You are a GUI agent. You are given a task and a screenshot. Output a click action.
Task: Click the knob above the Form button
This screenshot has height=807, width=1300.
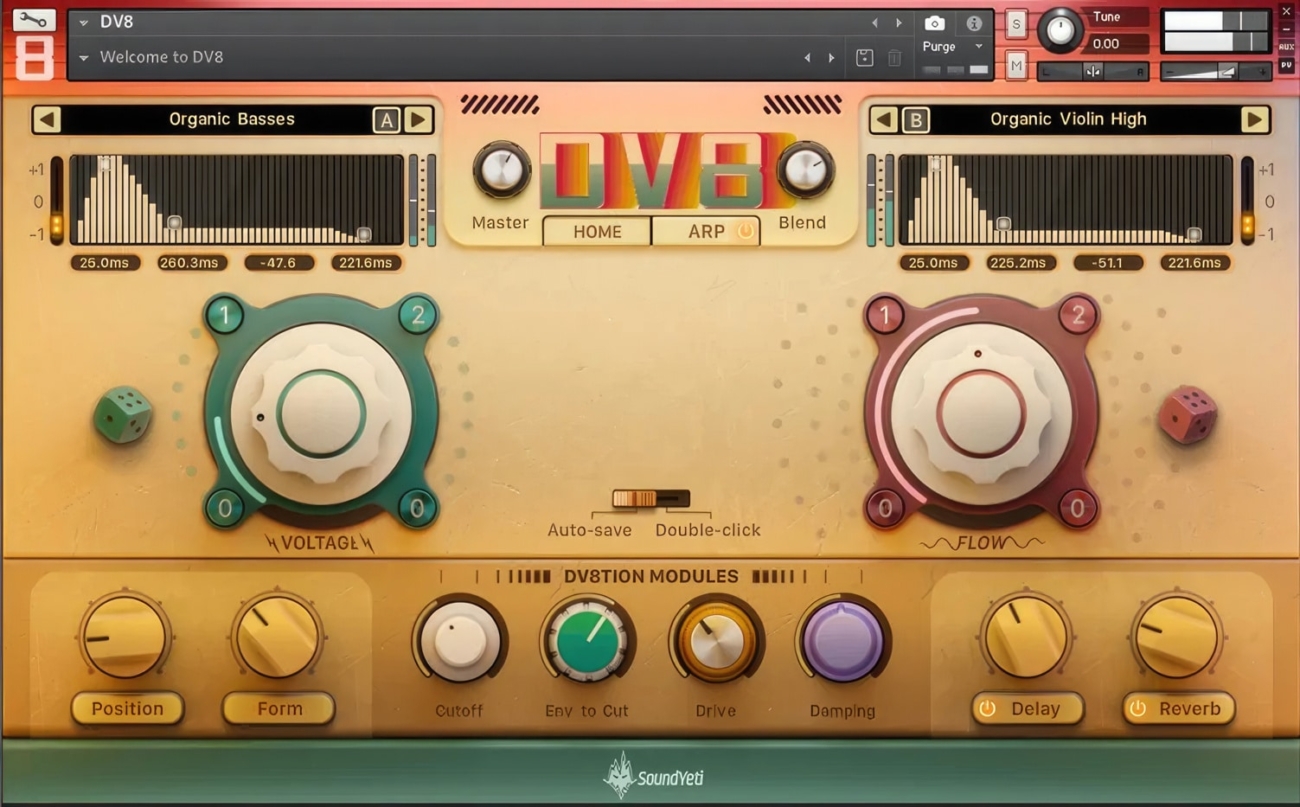[276, 636]
